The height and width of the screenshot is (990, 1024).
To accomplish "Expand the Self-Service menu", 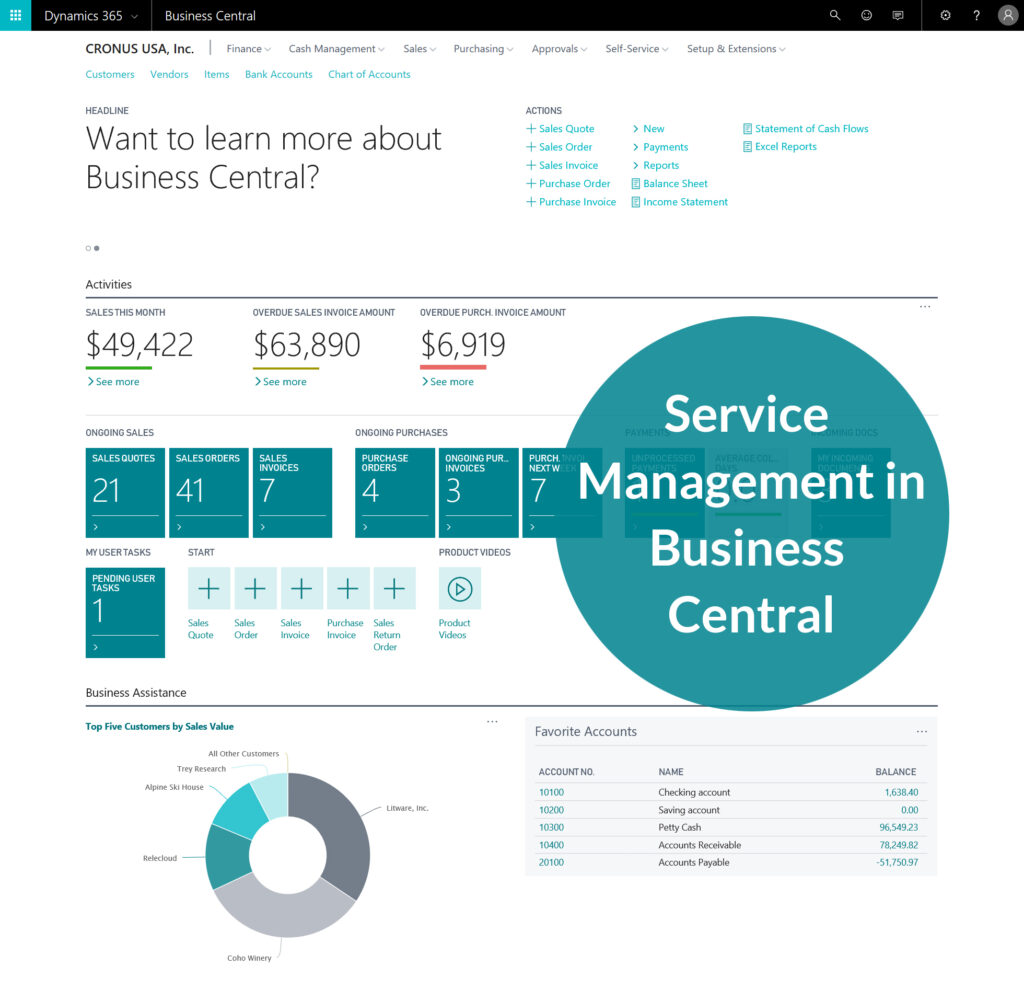I will (x=637, y=49).
